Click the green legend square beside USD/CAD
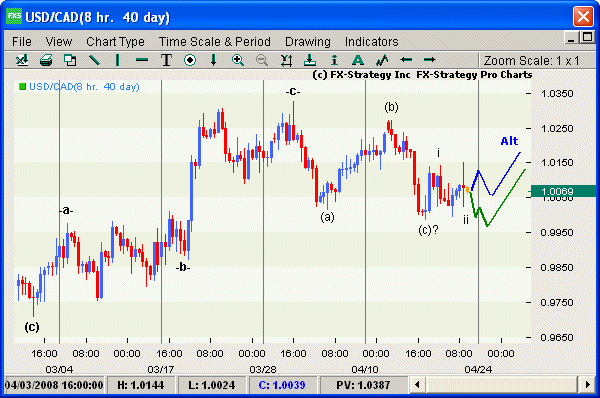Viewport: 600px width, 398px height. click(22, 86)
